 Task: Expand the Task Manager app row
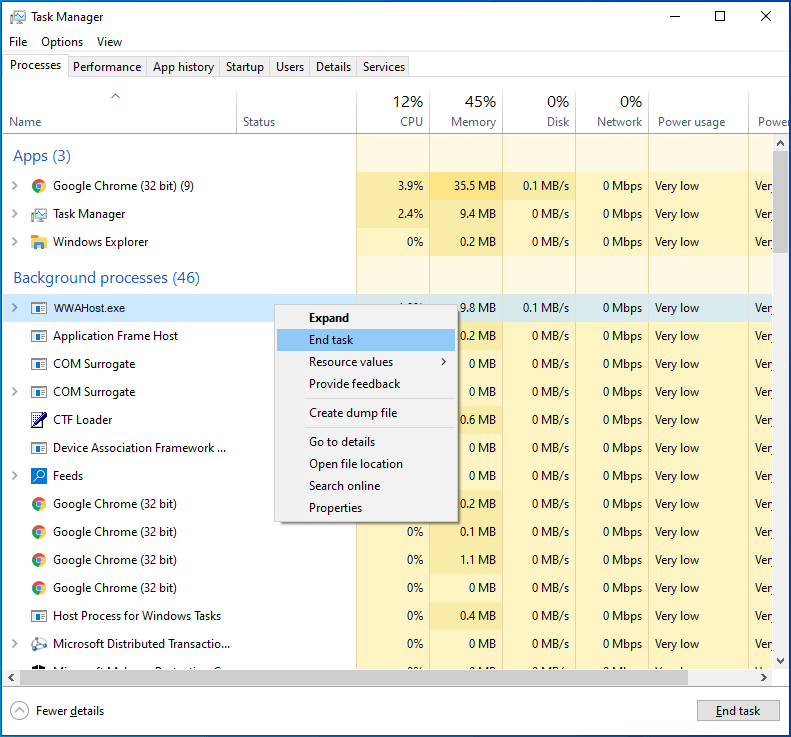click(15, 214)
